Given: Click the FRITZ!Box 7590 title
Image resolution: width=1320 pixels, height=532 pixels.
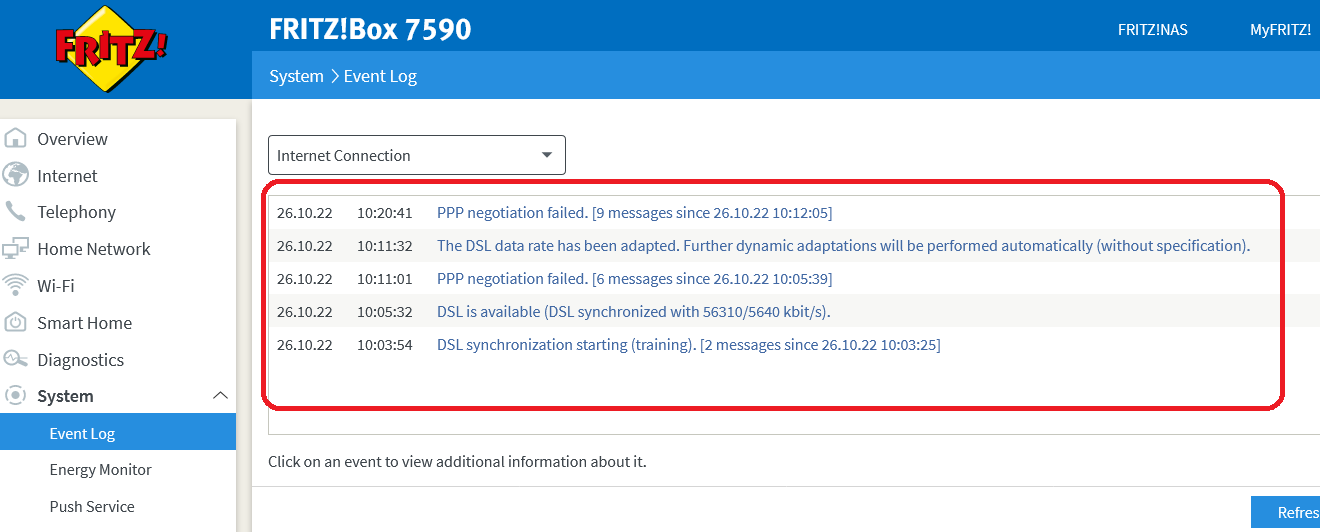Looking at the screenshot, I should [x=370, y=29].
